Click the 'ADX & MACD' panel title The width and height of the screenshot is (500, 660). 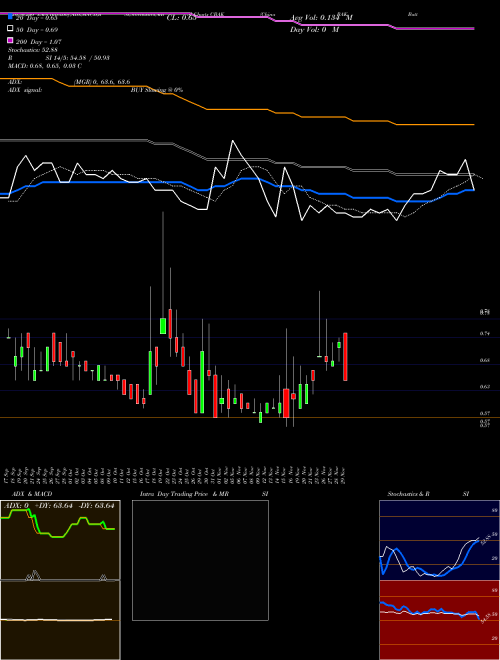click(x=32, y=494)
